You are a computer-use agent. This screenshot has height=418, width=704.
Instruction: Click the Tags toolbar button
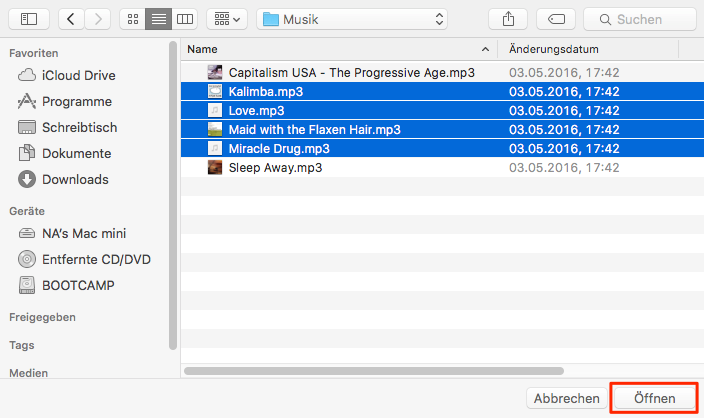[x=556, y=19]
